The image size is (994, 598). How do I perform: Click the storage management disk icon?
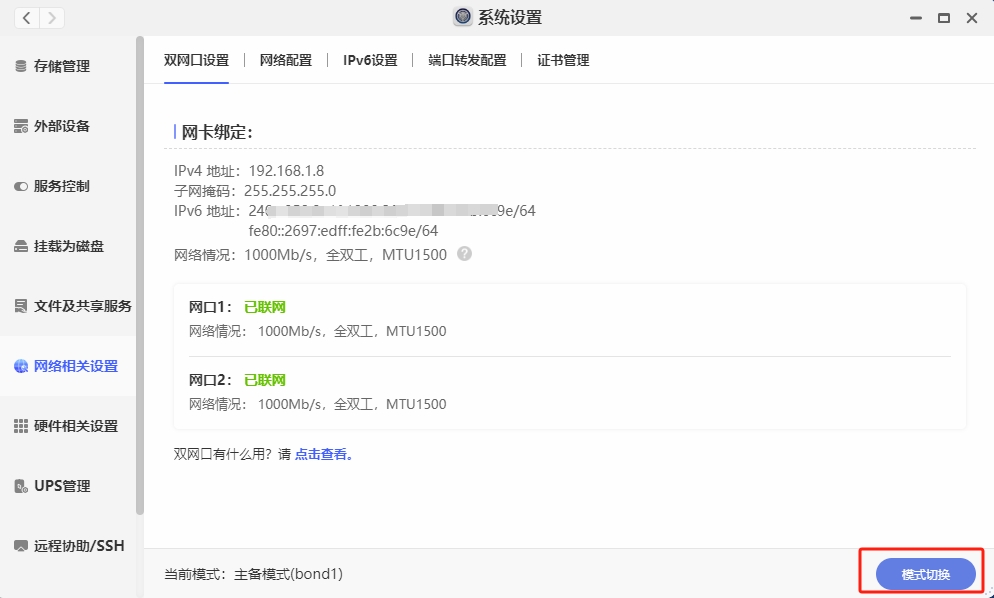pos(21,66)
